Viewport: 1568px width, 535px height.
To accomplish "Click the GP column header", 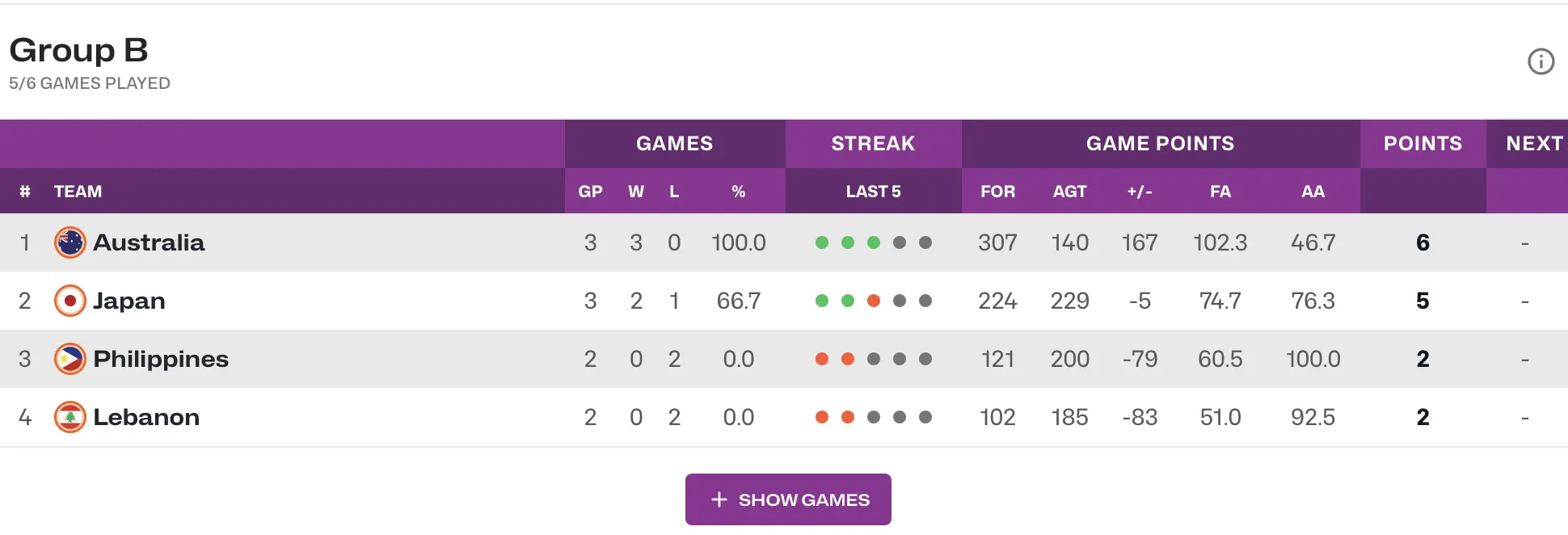I will tap(591, 192).
